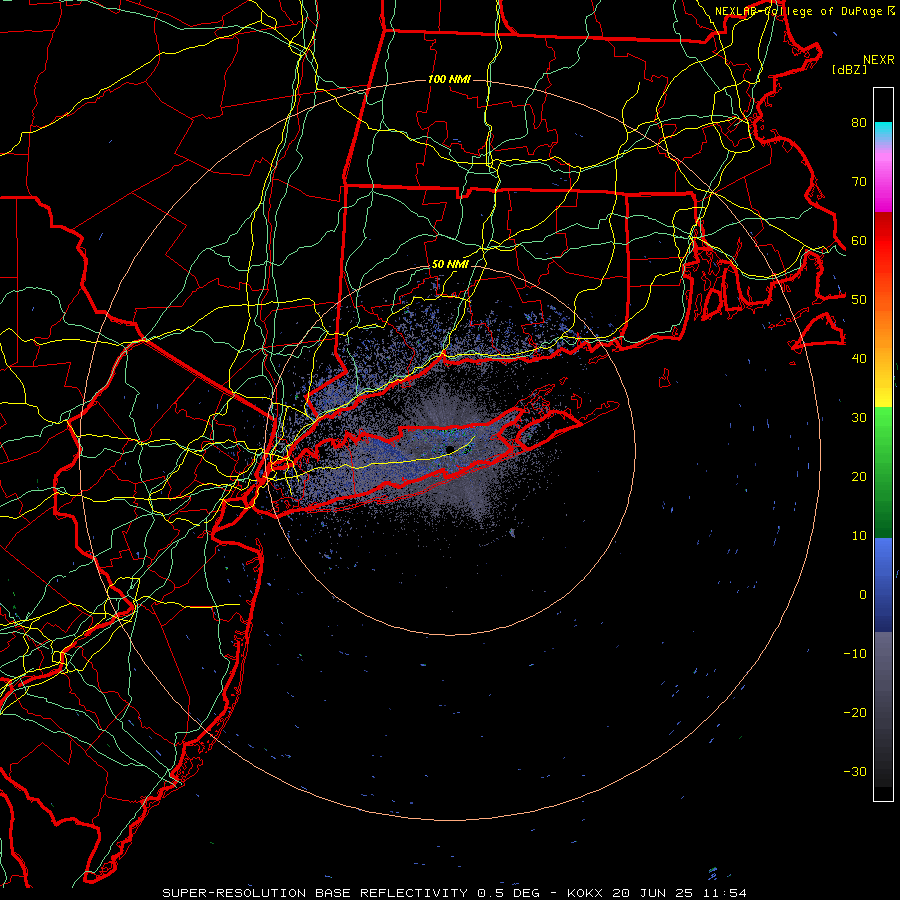The width and height of the screenshot is (900, 900).
Task: Click the 70 value on the dBZ scale
Action: (859, 181)
